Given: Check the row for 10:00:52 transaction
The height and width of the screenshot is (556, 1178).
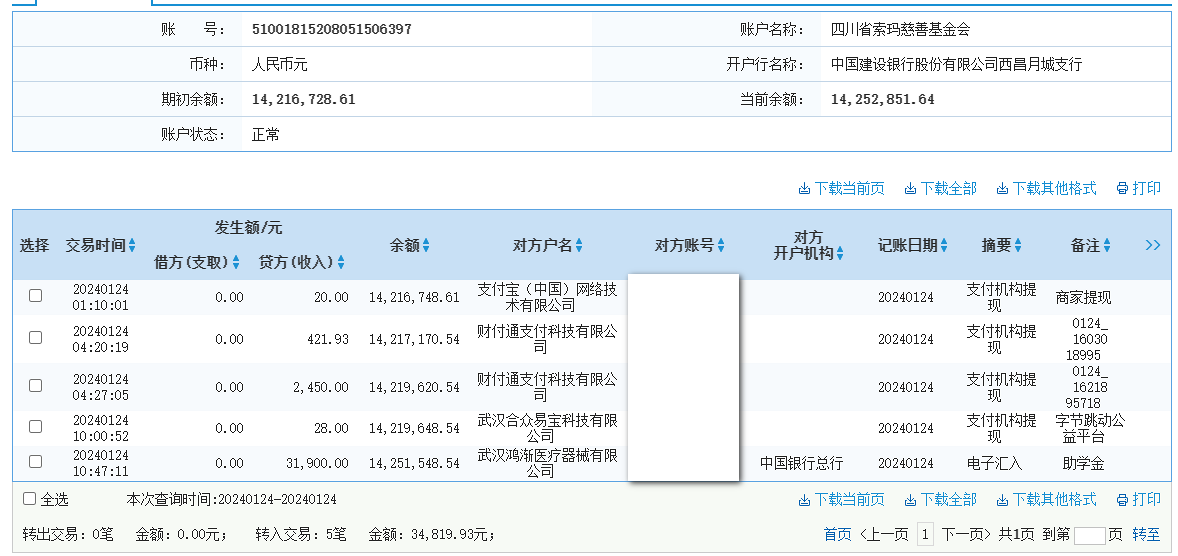Looking at the screenshot, I should coord(35,427).
